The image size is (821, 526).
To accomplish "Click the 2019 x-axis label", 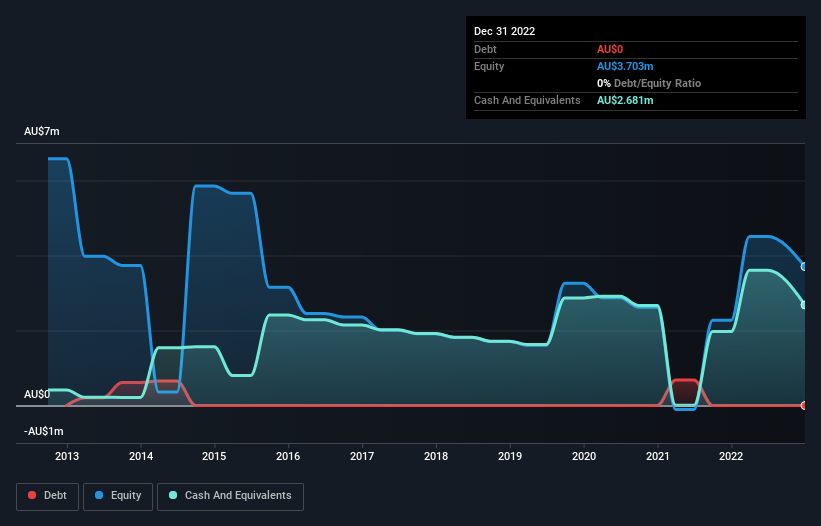I will pyautogui.click(x=509, y=456).
